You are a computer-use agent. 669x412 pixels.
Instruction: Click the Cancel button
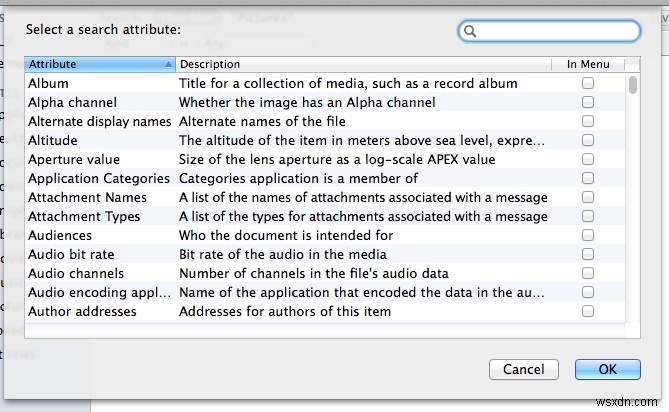(x=524, y=370)
